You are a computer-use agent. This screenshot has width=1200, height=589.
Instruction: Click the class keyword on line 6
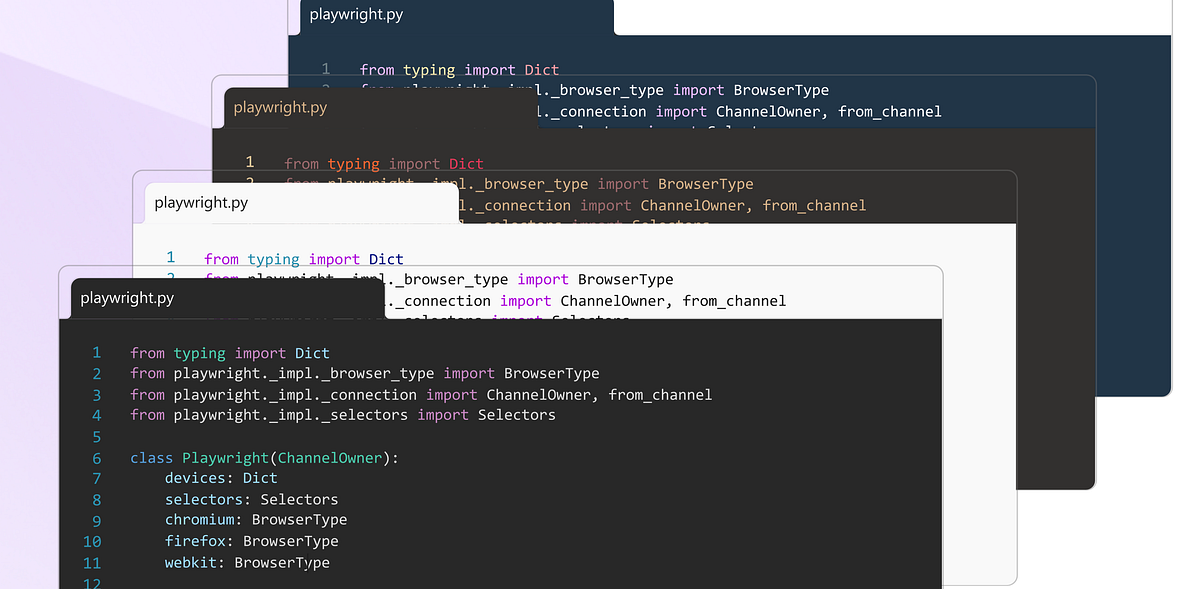pos(151,457)
